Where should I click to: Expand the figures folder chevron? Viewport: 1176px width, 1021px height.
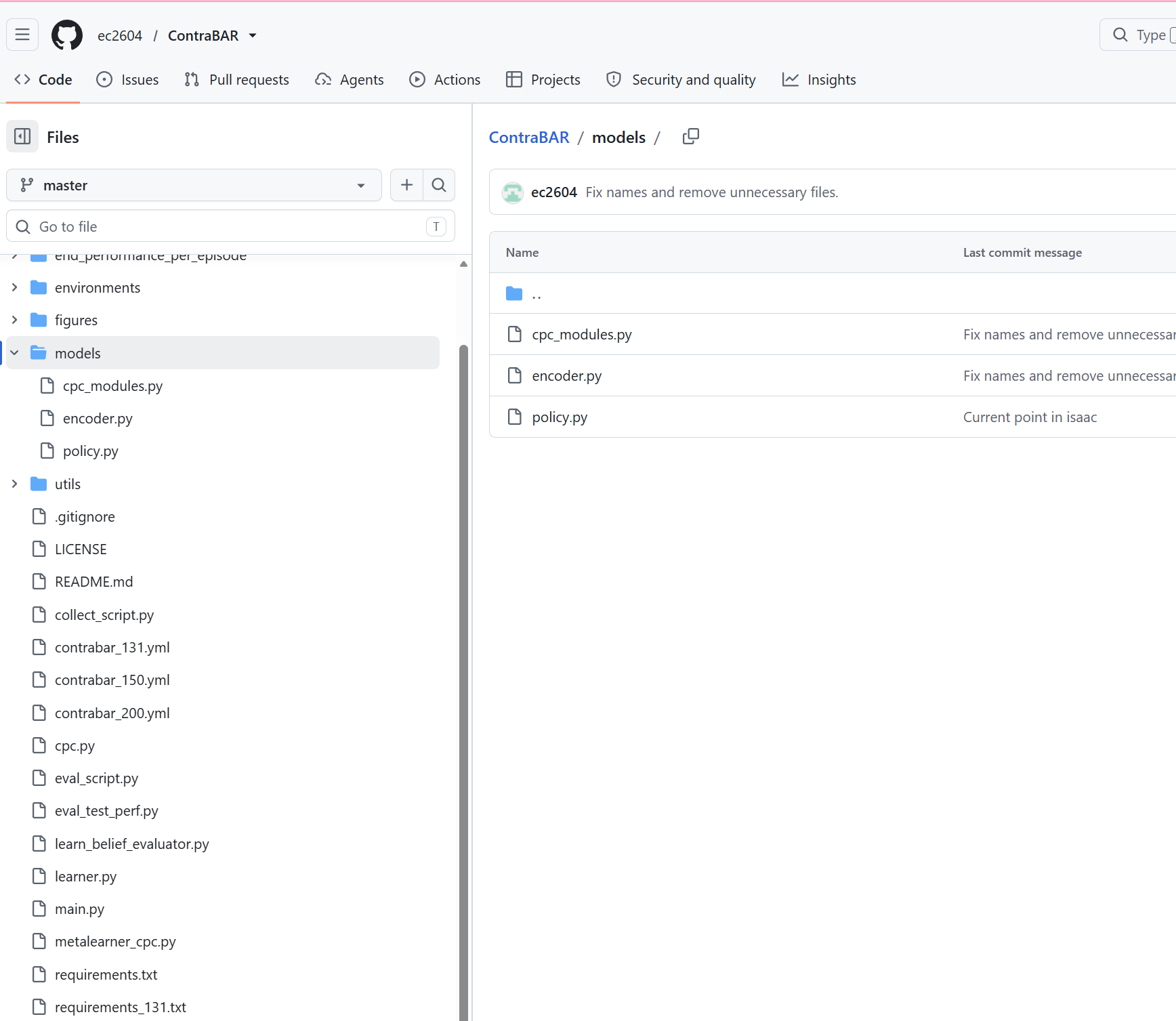click(14, 320)
